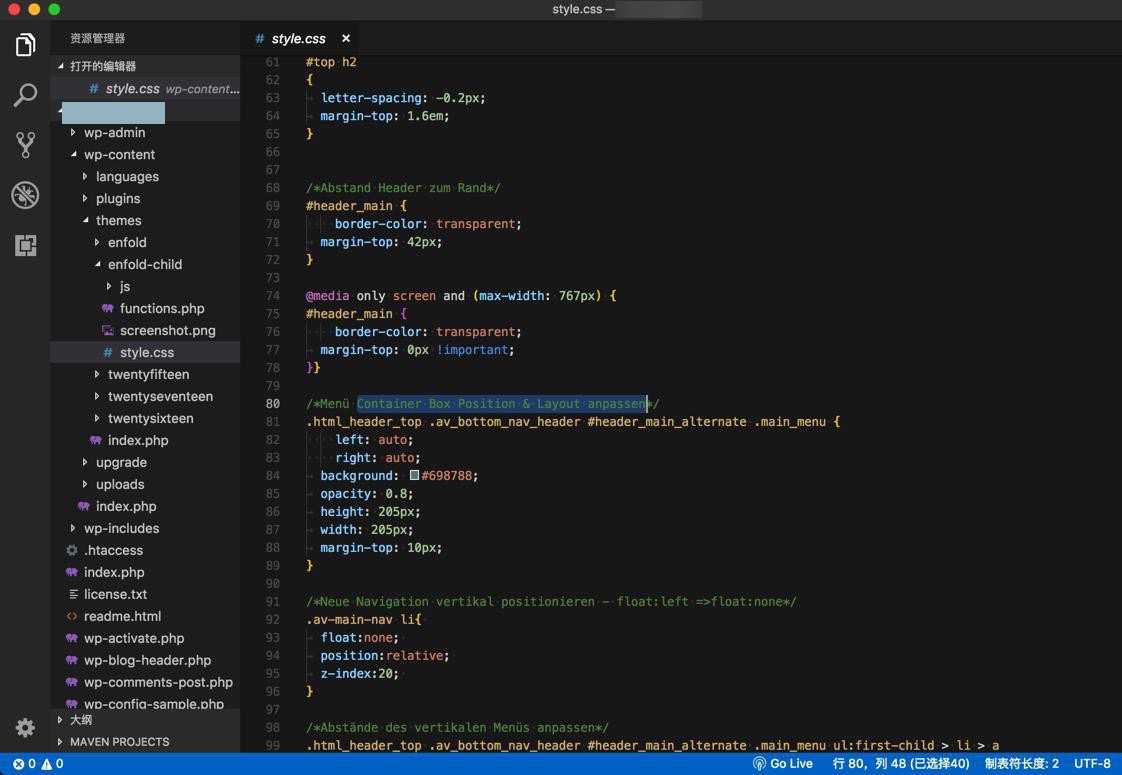Click the line and column position indicator
The width and height of the screenshot is (1122, 775).
click(x=900, y=764)
